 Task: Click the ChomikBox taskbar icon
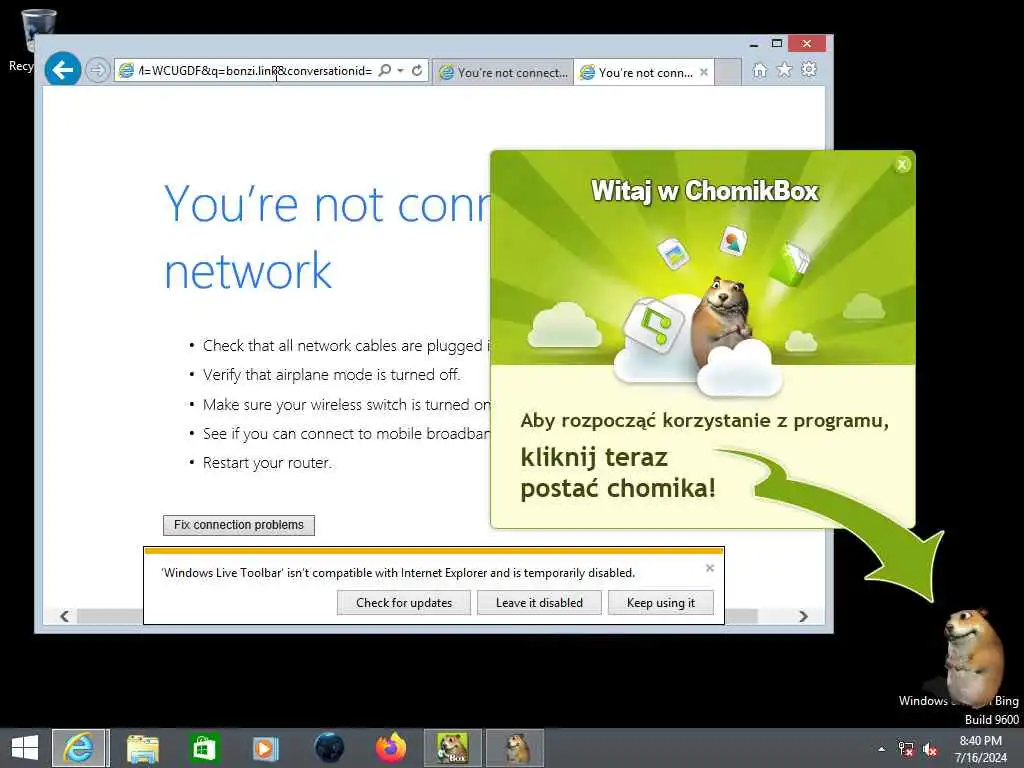point(453,748)
